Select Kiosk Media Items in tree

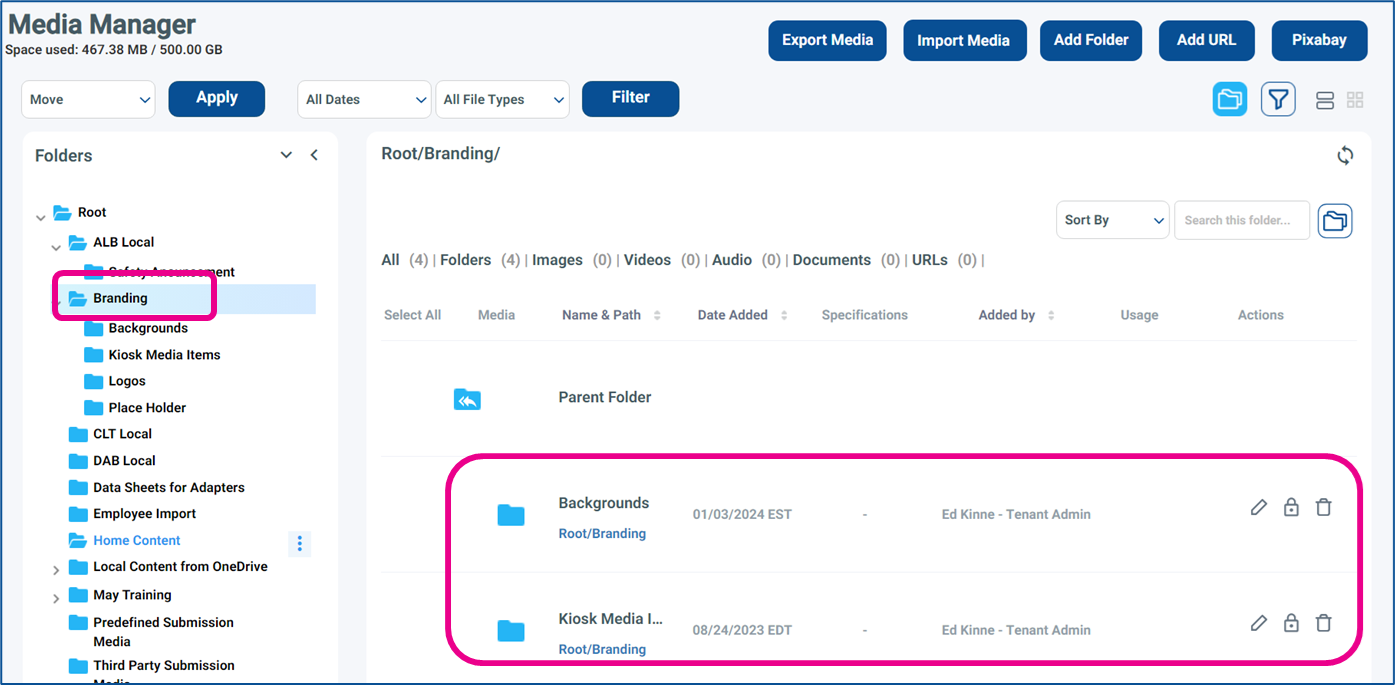coord(164,355)
